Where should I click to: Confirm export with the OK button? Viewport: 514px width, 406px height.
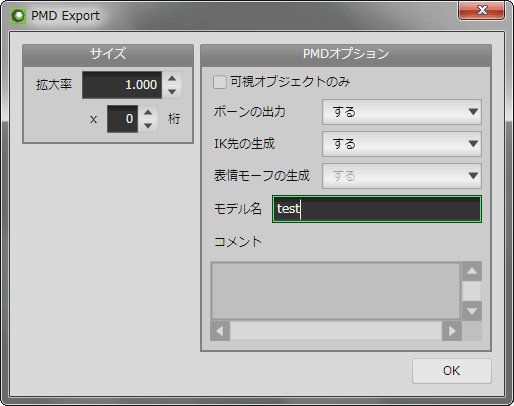452,371
